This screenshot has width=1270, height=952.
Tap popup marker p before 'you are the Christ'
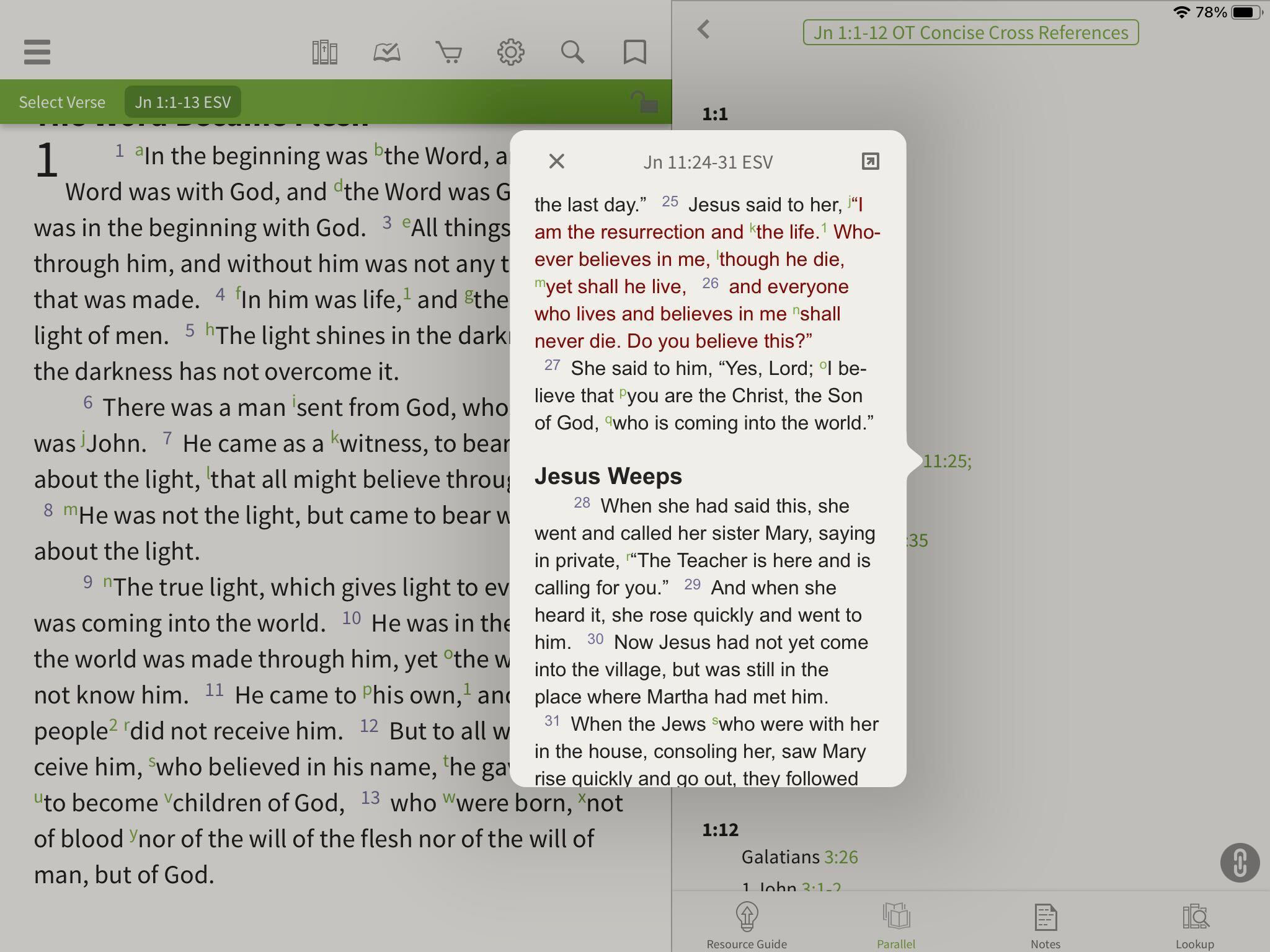coord(623,392)
